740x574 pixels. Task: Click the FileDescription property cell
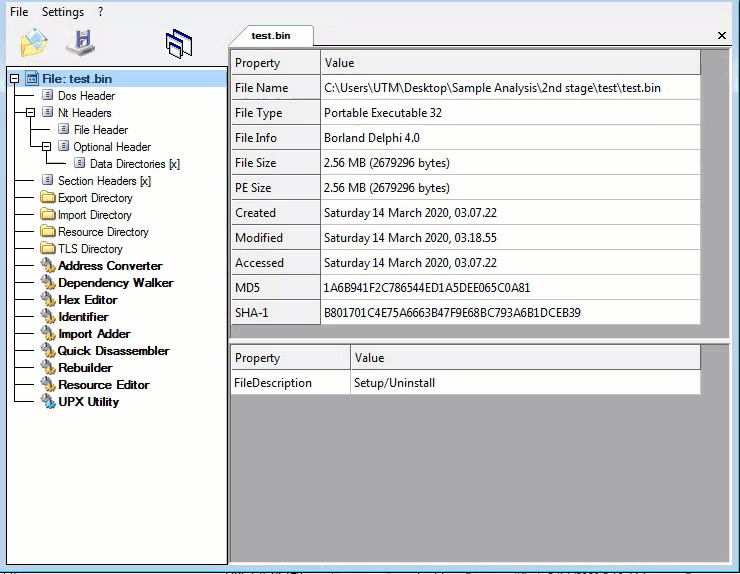coord(290,383)
